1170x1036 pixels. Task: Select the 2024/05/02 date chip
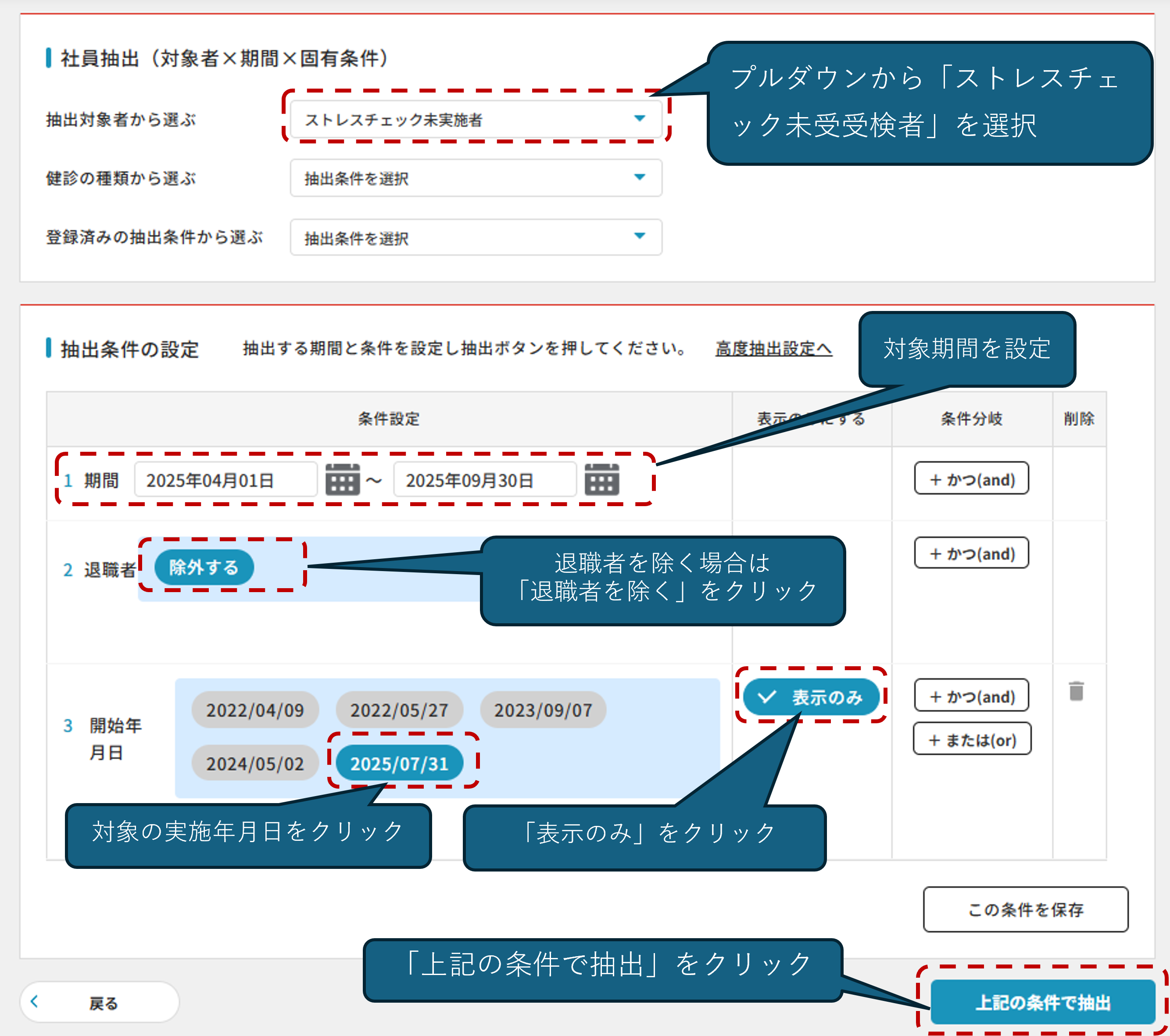point(255,763)
